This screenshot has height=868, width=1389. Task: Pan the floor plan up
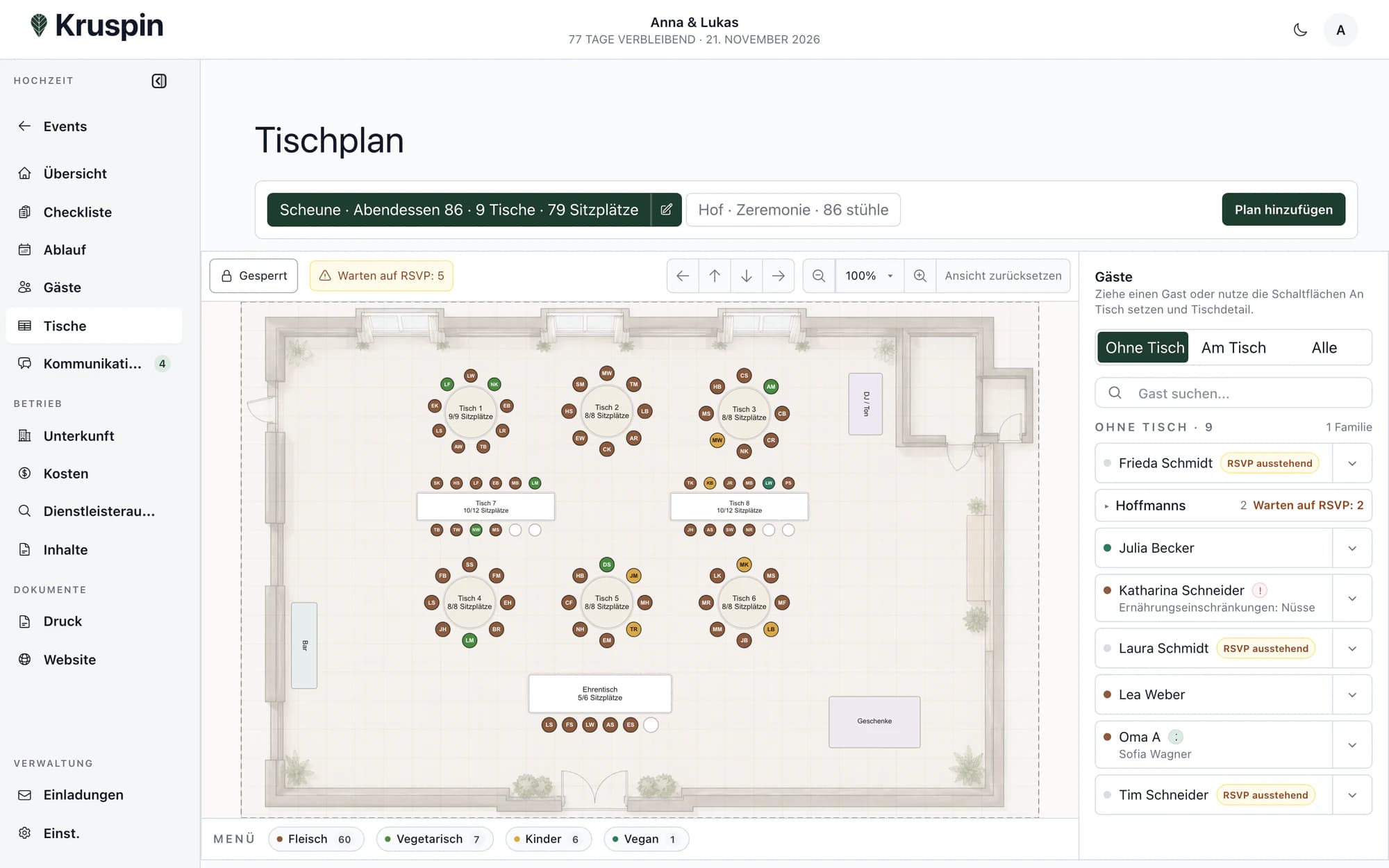click(x=715, y=276)
